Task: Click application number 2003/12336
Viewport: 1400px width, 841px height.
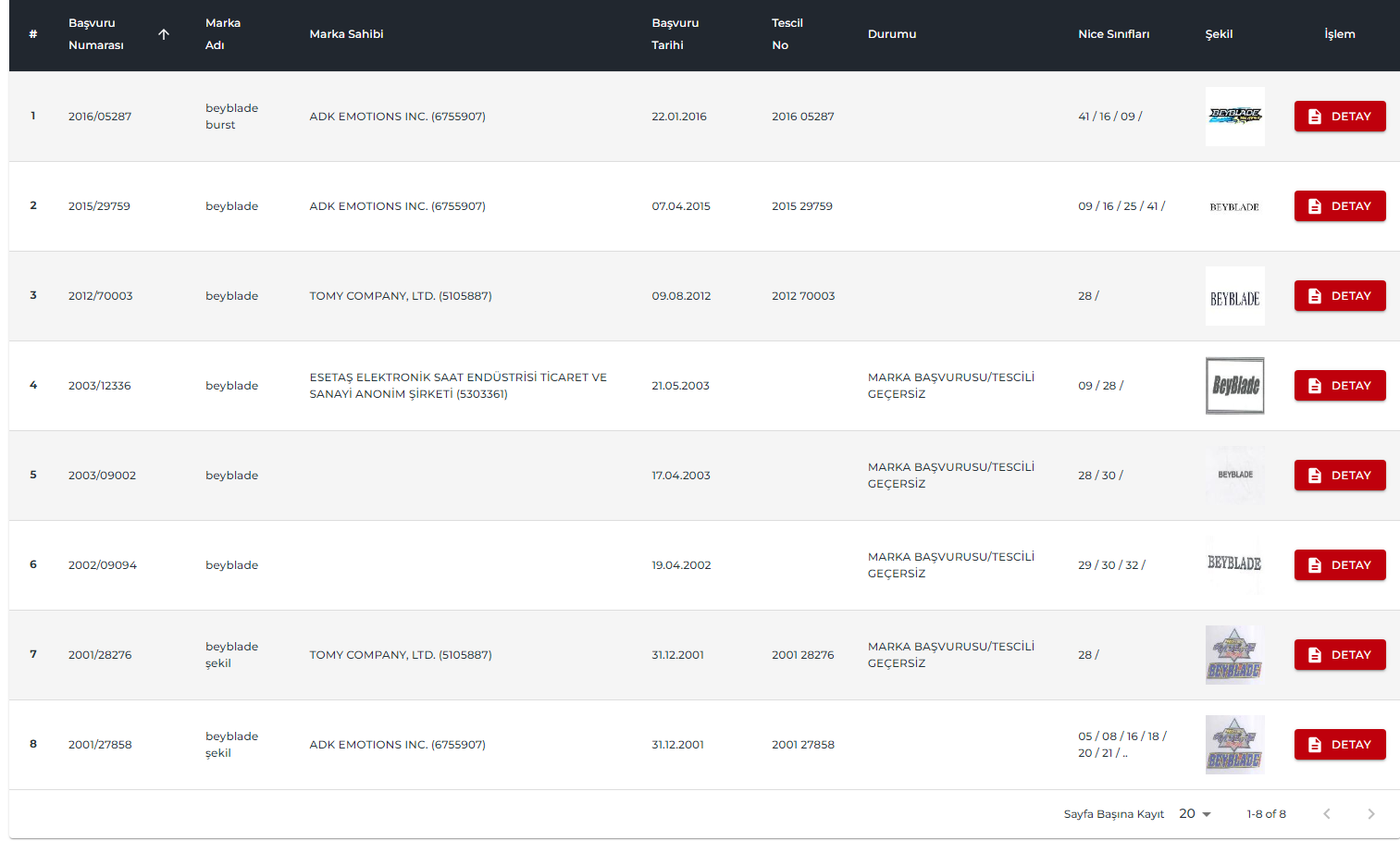Action: click(x=100, y=386)
